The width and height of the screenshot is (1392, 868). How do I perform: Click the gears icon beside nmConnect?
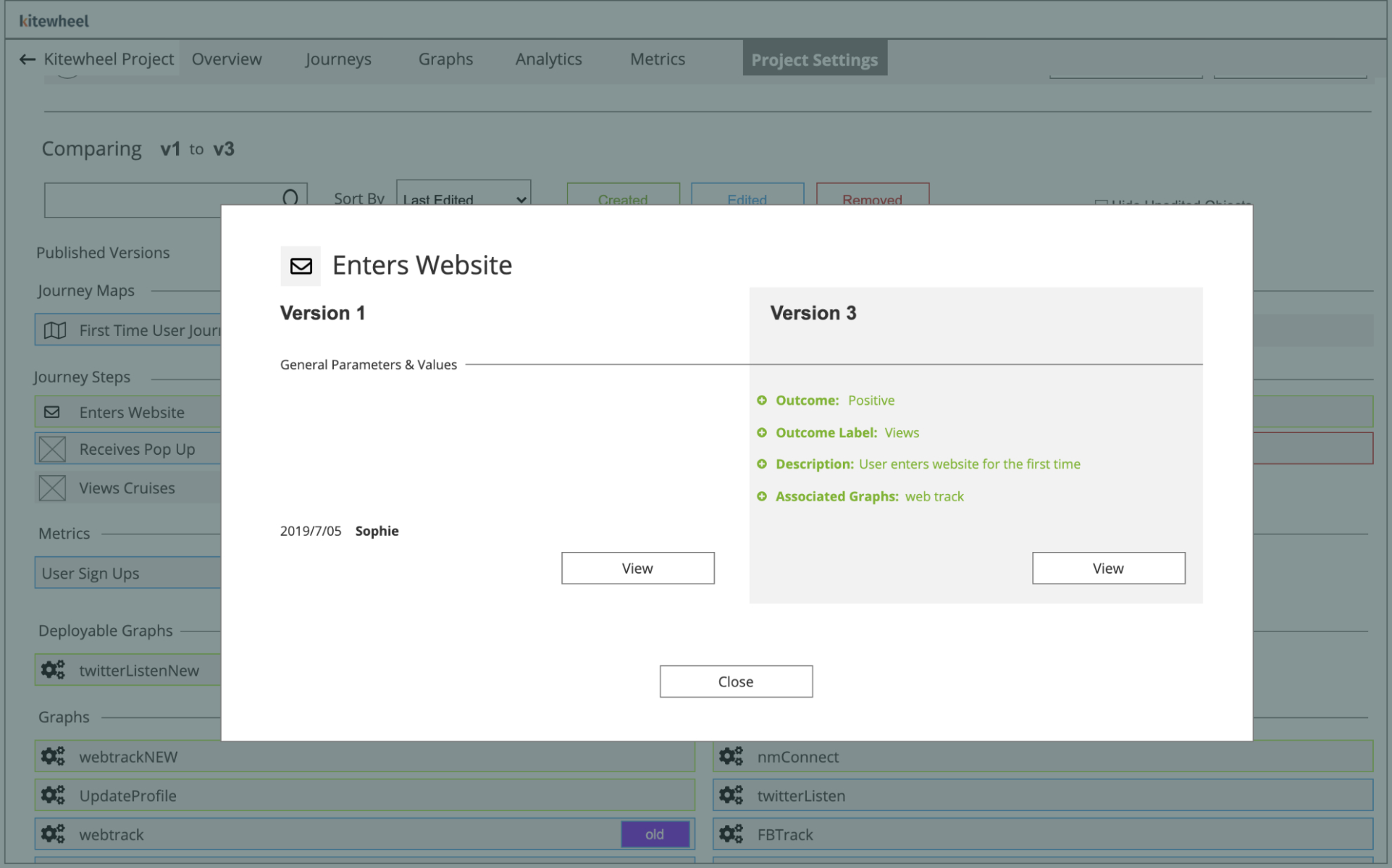[731, 757]
